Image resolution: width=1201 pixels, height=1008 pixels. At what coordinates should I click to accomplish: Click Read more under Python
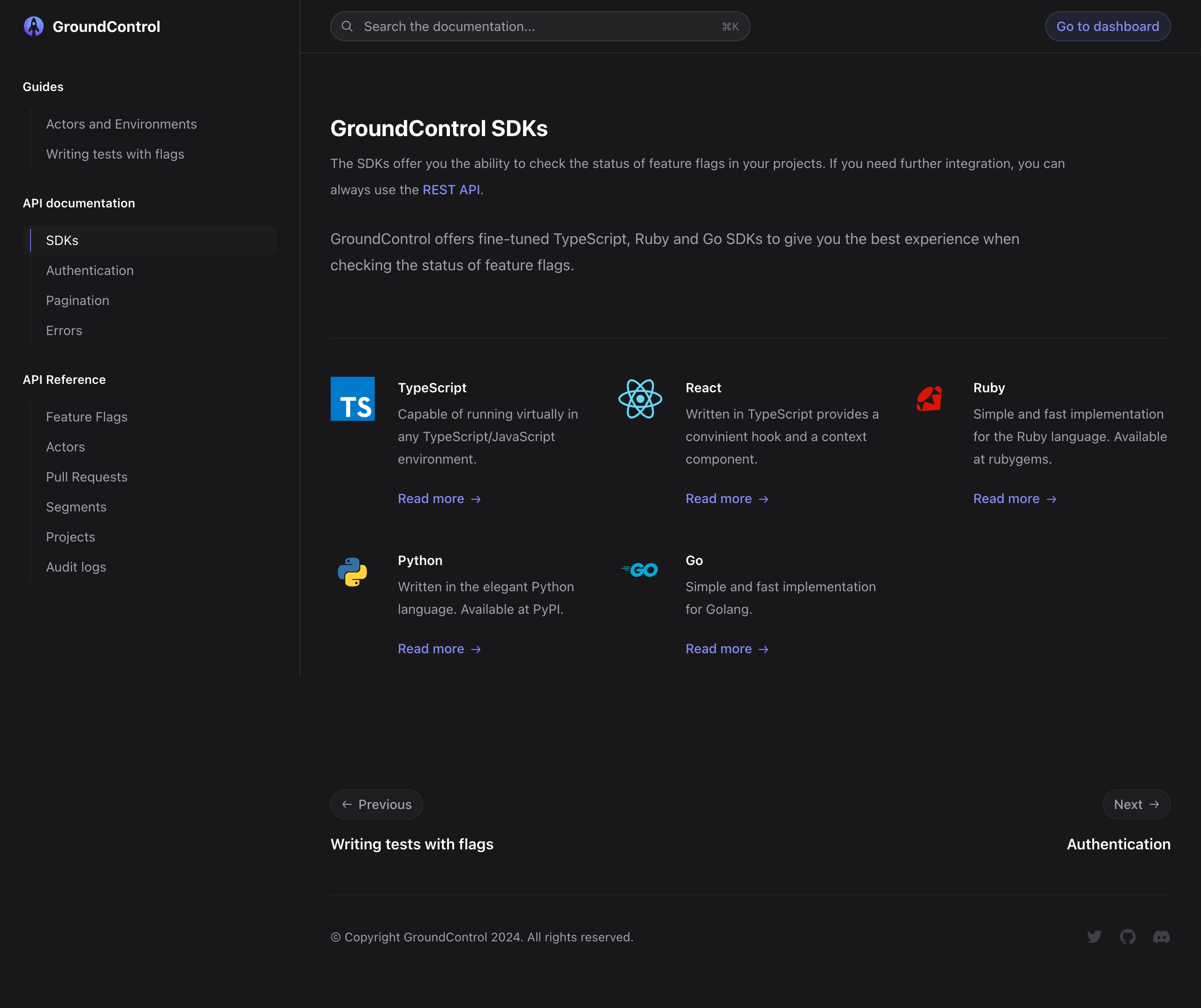click(439, 649)
